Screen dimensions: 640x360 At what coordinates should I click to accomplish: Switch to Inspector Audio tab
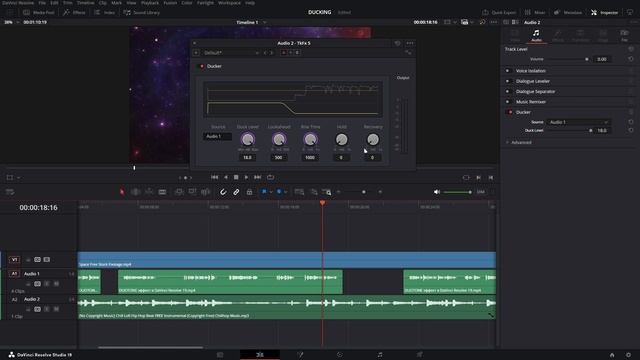[536, 36]
